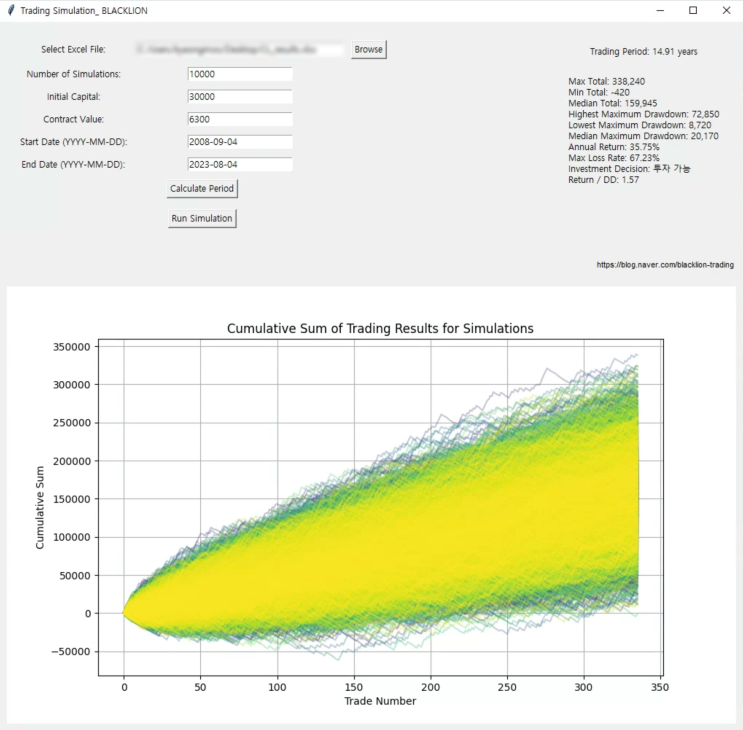The image size is (743, 730).
Task: Click the feather app icon in title bar
Action: pyautogui.click(x=11, y=10)
